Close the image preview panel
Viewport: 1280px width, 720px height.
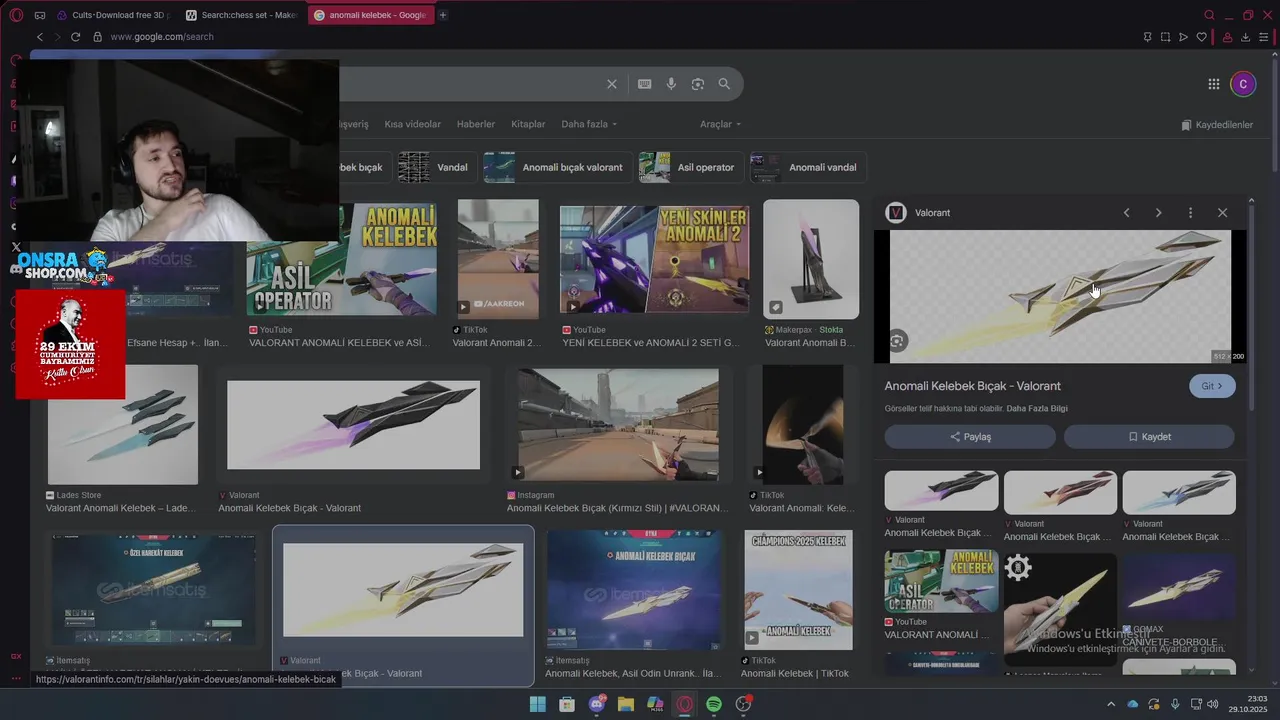1222,213
